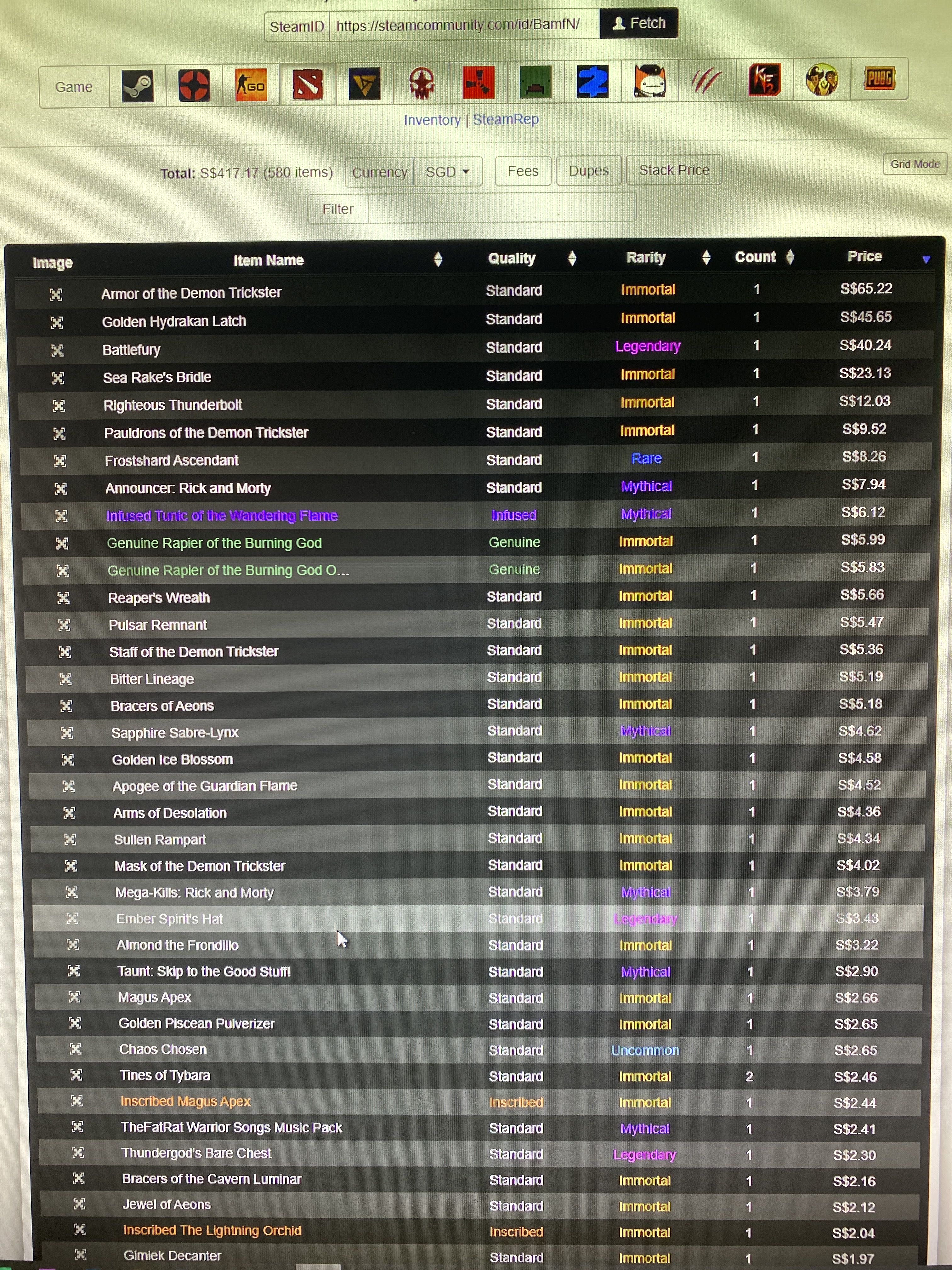Sort the table by Rarity header
The height and width of the screenshot is (1270, 952).
[646, 257]
